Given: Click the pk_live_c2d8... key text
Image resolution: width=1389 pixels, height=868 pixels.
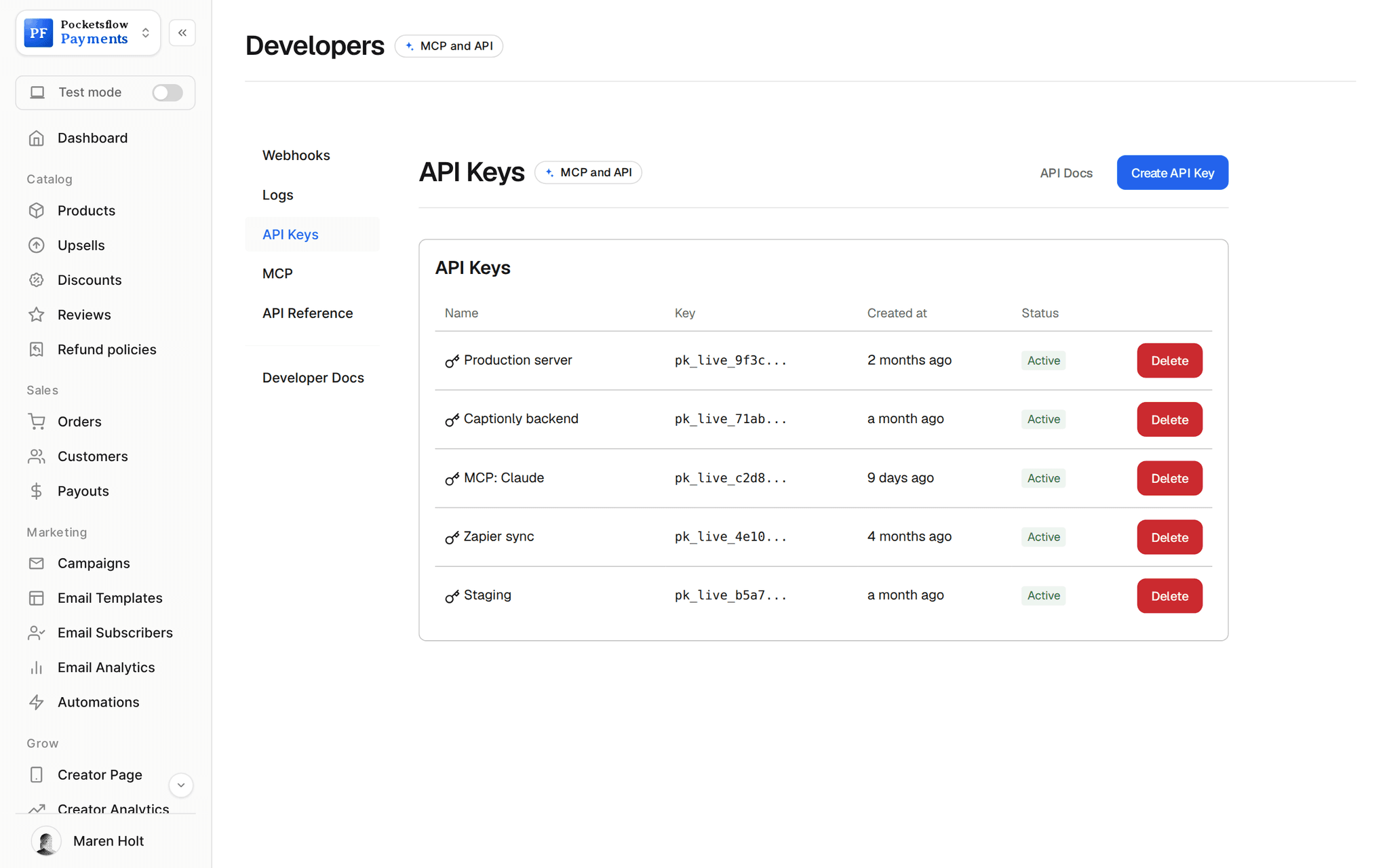Looking at the screenshot, I should point(730,478).
